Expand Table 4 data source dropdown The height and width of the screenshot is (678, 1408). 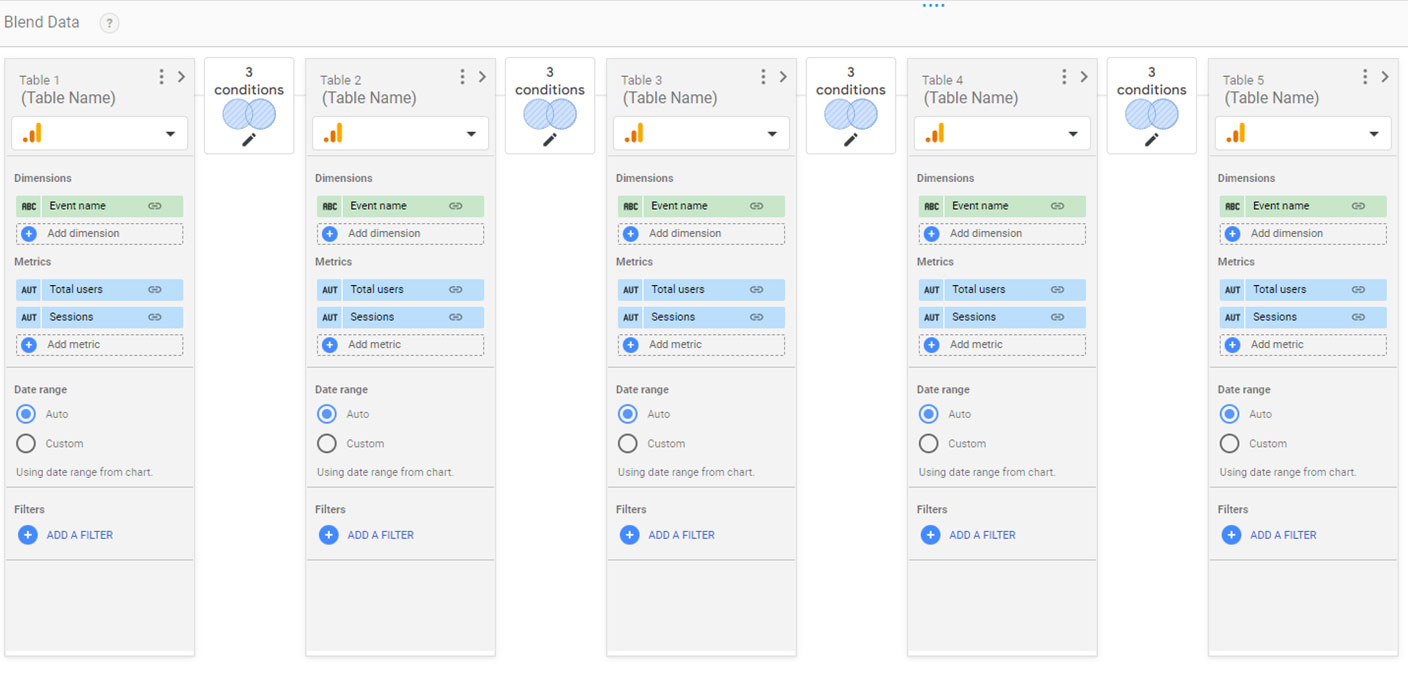pos(1073,134)
